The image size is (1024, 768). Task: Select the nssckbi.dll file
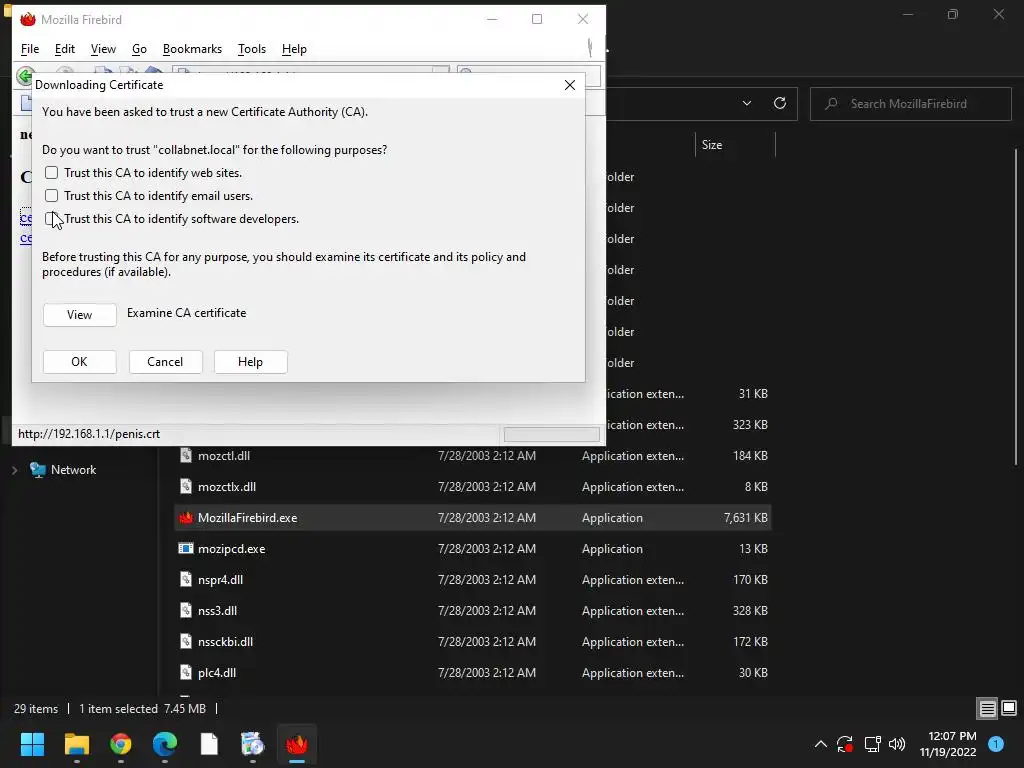(473, 642)
